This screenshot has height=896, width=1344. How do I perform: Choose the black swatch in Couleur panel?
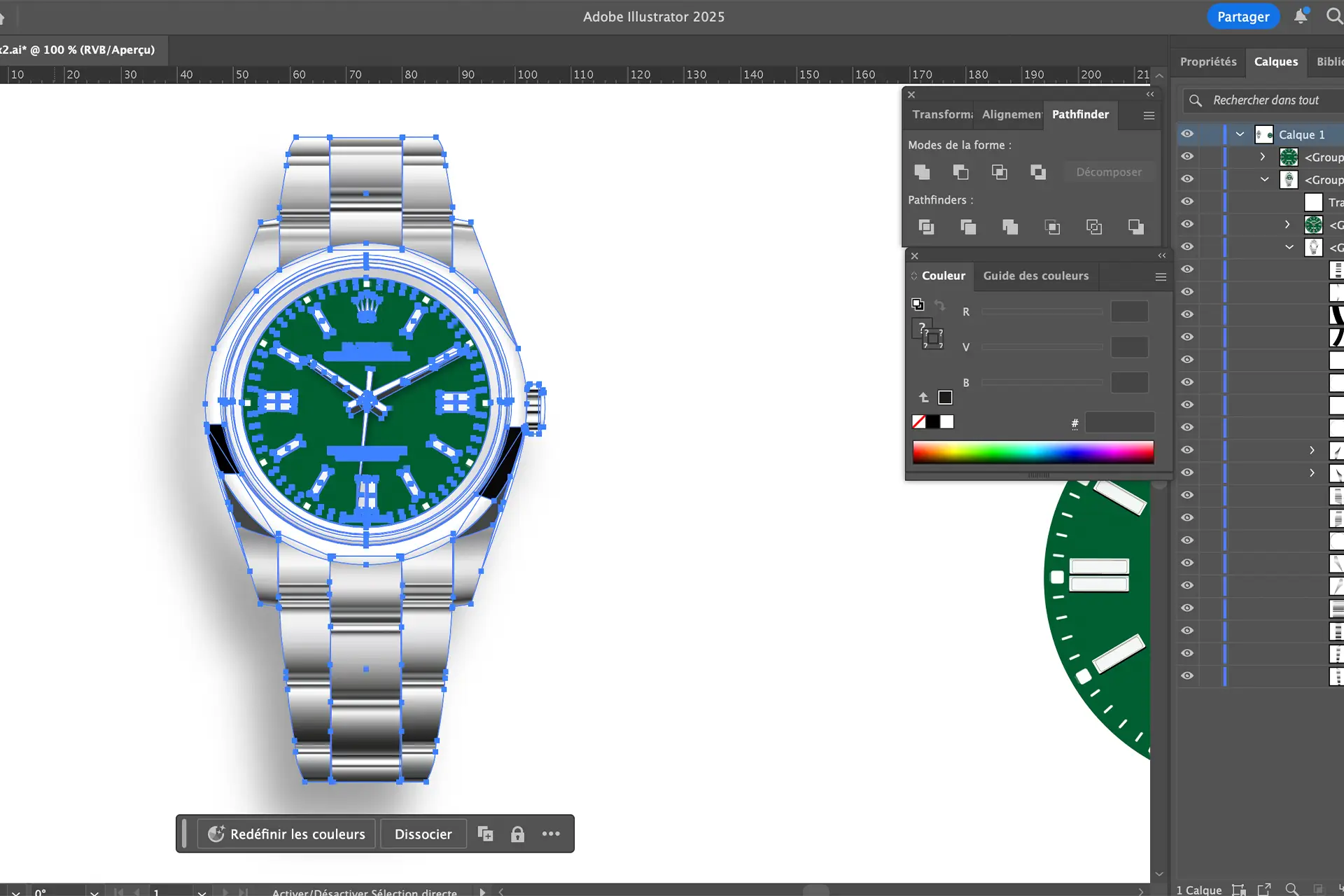(932, 421)
